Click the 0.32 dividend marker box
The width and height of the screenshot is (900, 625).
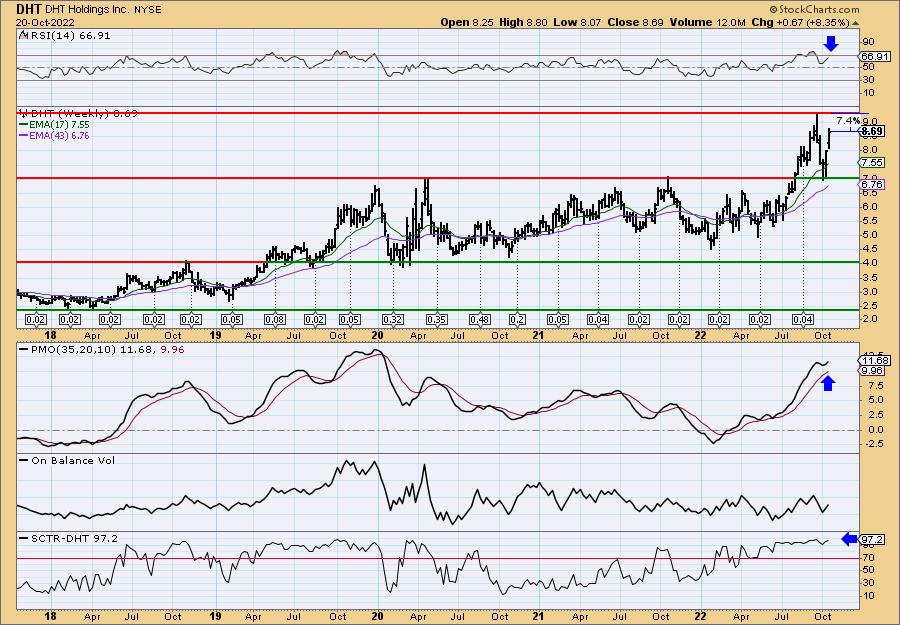pos(393,319)
